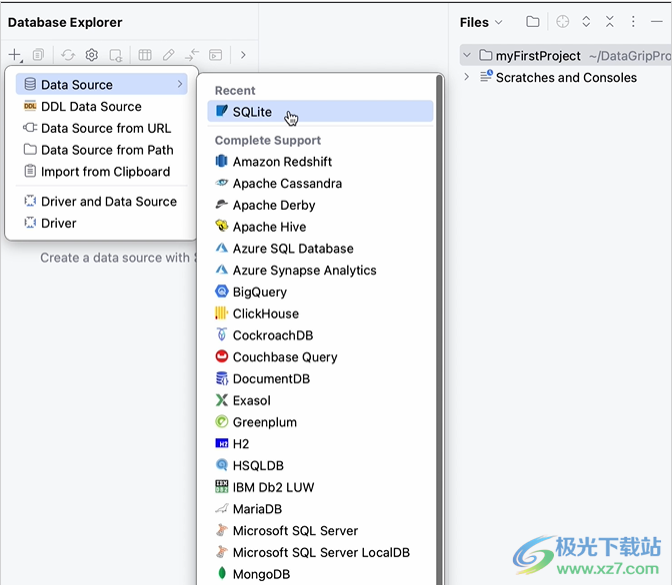Collapse the myFirstProject tree node
Image resolution: width=672 pixels, height=585 pixels.
[x=467, y=55]
